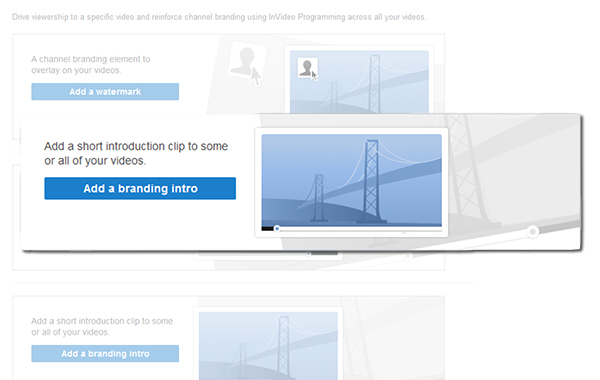Image resolution: width=600 pixels, height=380 pixels.
Task: Click the blue progress dot on the intro preview
Action: [277, 228]
